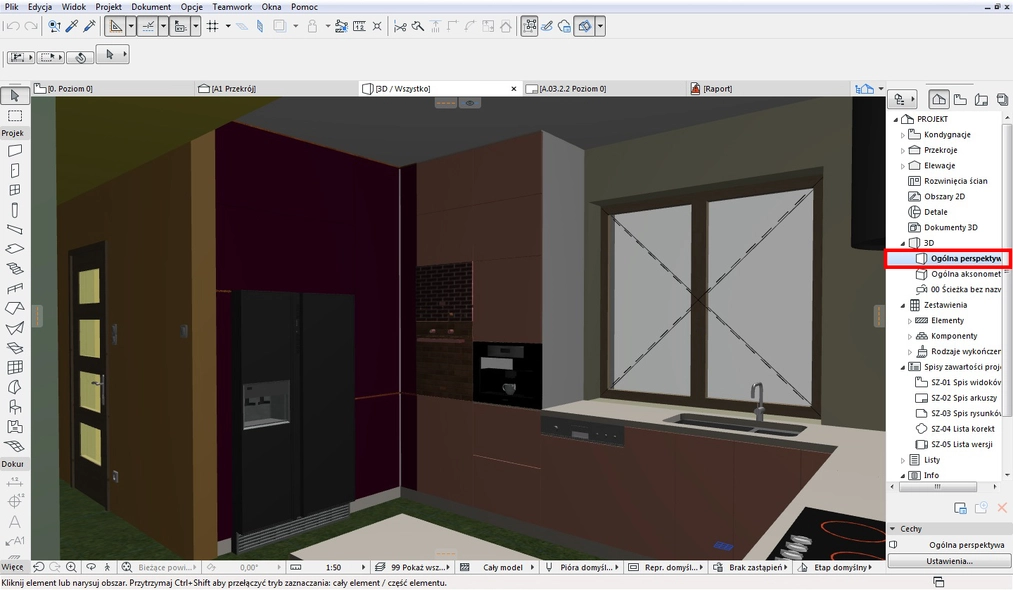Open the Project Map view icon
Screen dimensions: 1013x590
pyautogui.click(x=939, y=100)
